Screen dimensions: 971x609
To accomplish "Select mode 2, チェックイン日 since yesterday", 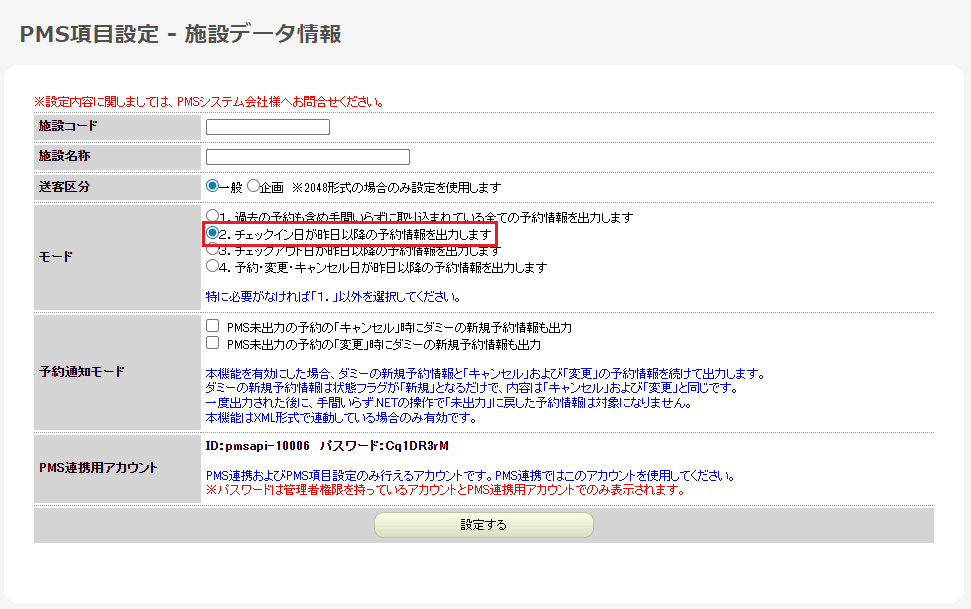I will [x=212, y=233].
